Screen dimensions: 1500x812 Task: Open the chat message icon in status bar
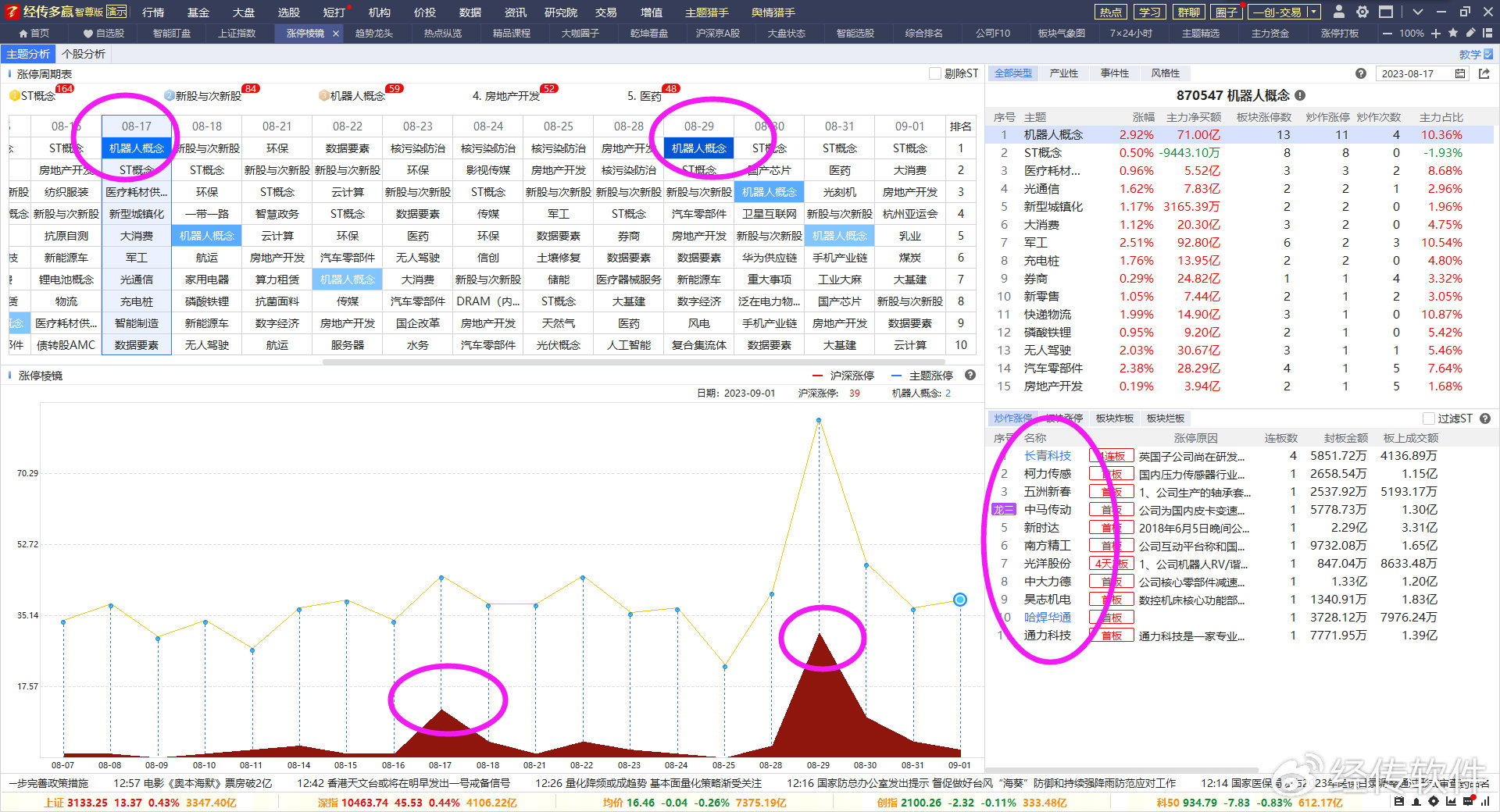tap(1468, 802)
